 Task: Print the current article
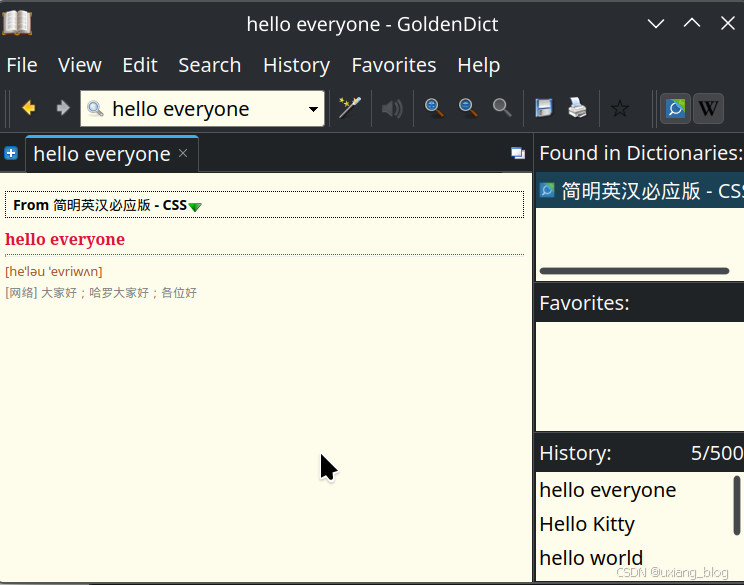577,108
